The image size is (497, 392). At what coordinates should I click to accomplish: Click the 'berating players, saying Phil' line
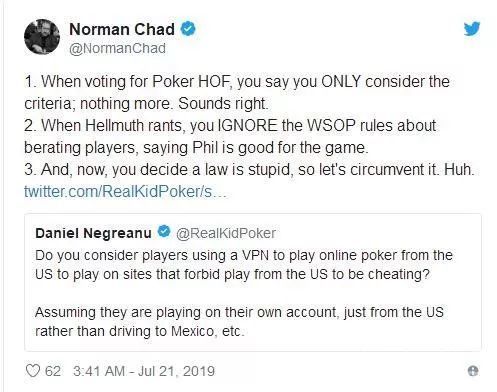pyautogui.click(x=196, y=148)
